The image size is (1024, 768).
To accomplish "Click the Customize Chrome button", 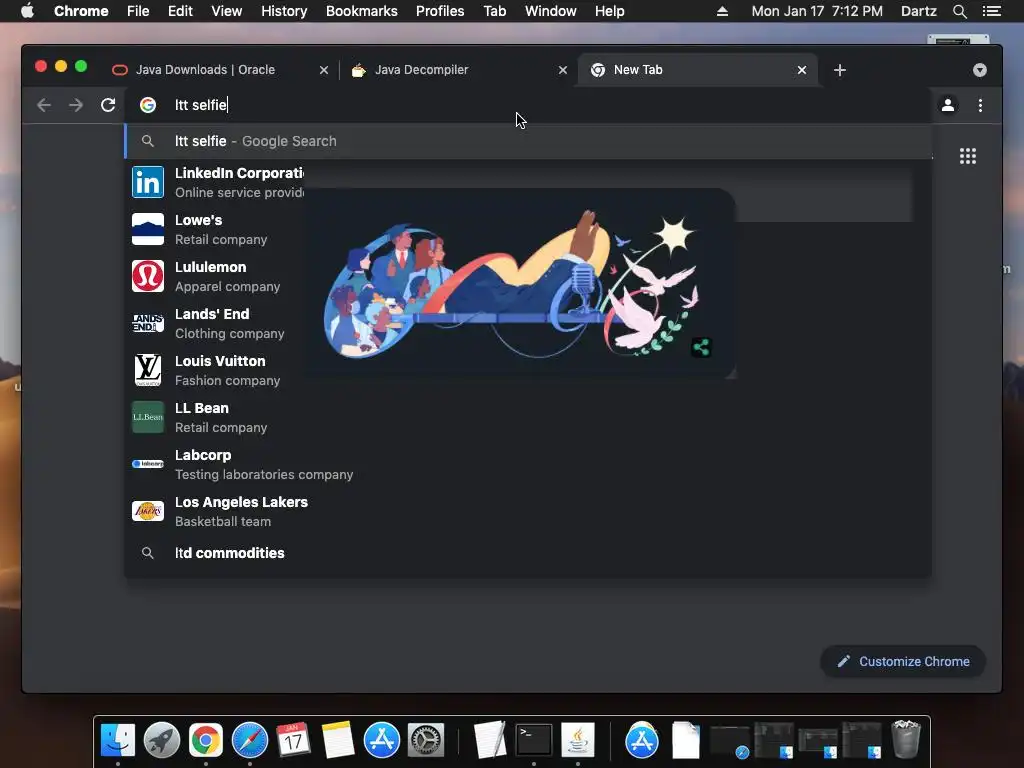I will pyautogui.click(x=903, y=662).
